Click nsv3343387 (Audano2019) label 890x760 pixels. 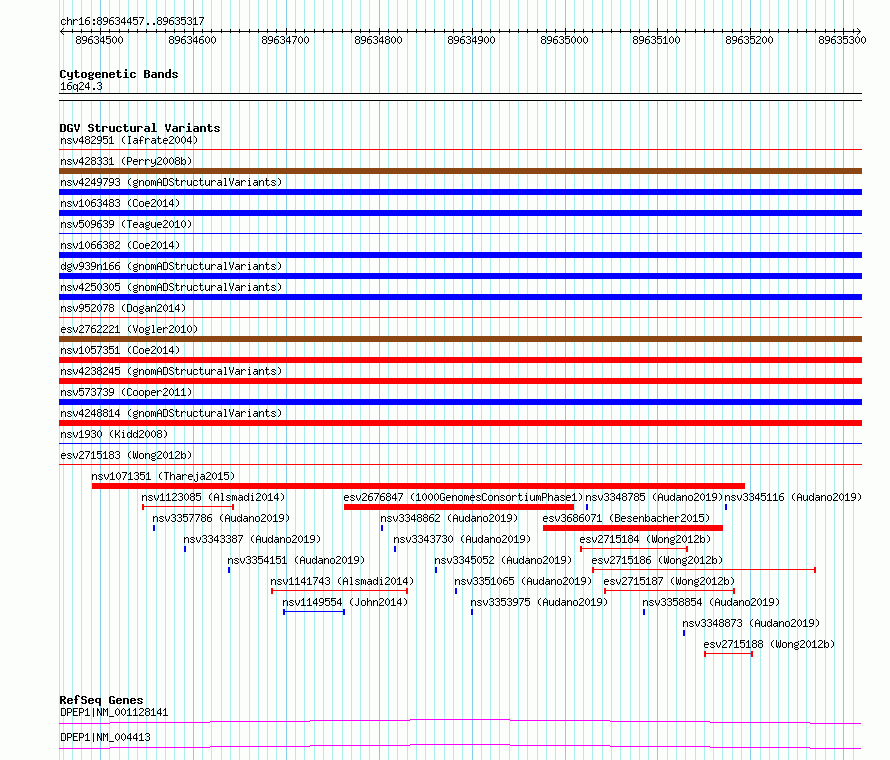click(x=252, y=539)
